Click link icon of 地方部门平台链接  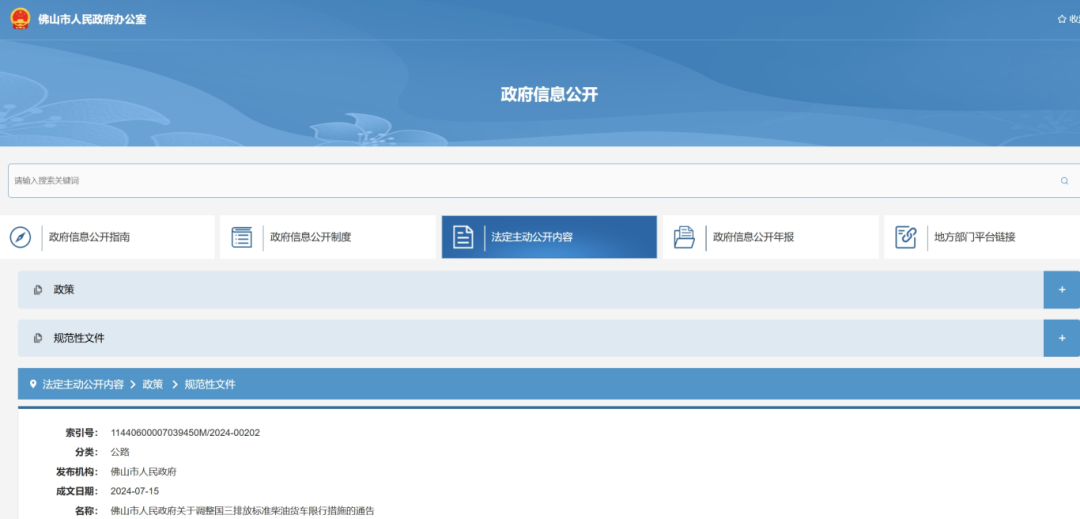[906, 237]
